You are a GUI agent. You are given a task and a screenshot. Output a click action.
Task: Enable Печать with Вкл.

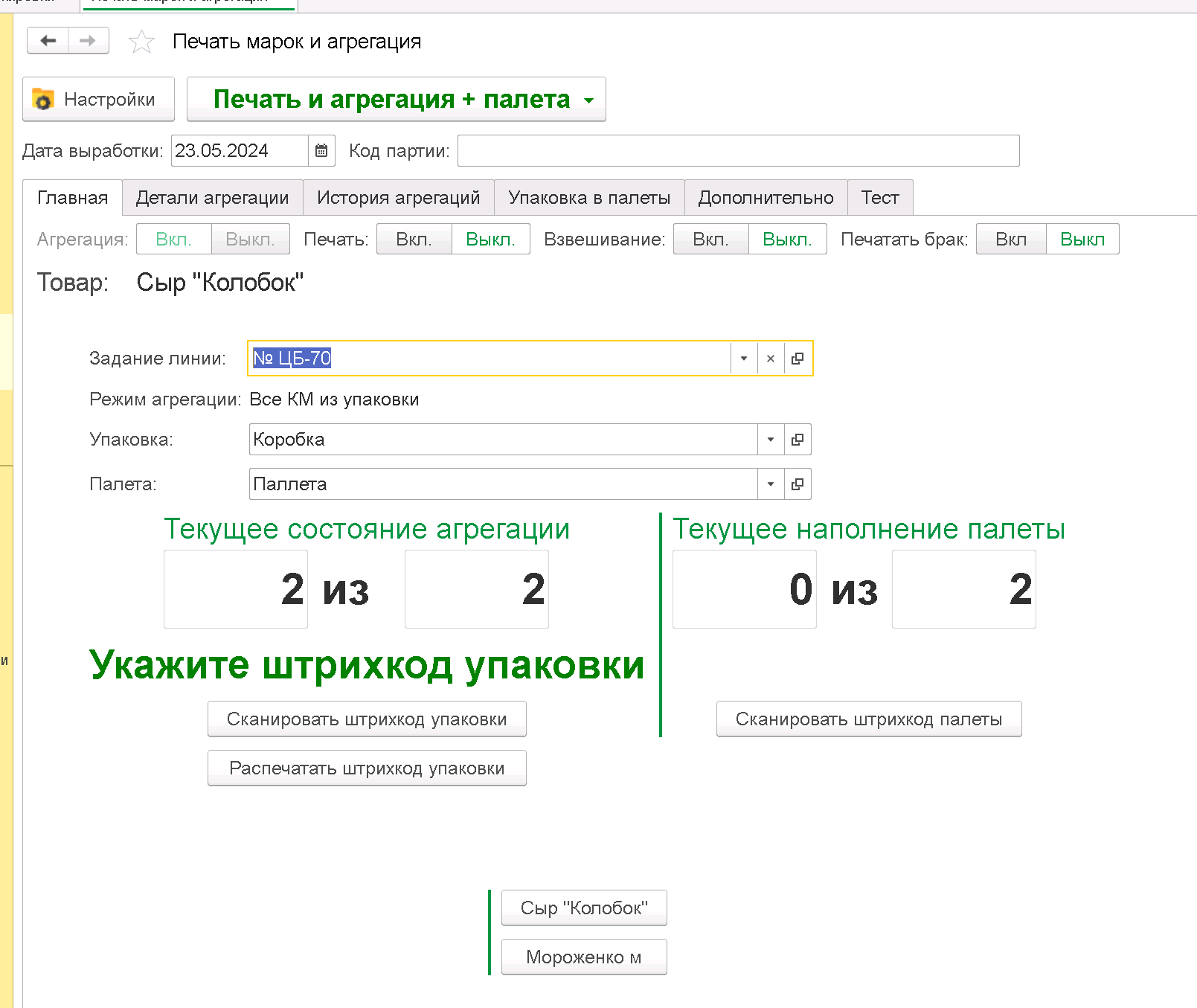(414, 240)
